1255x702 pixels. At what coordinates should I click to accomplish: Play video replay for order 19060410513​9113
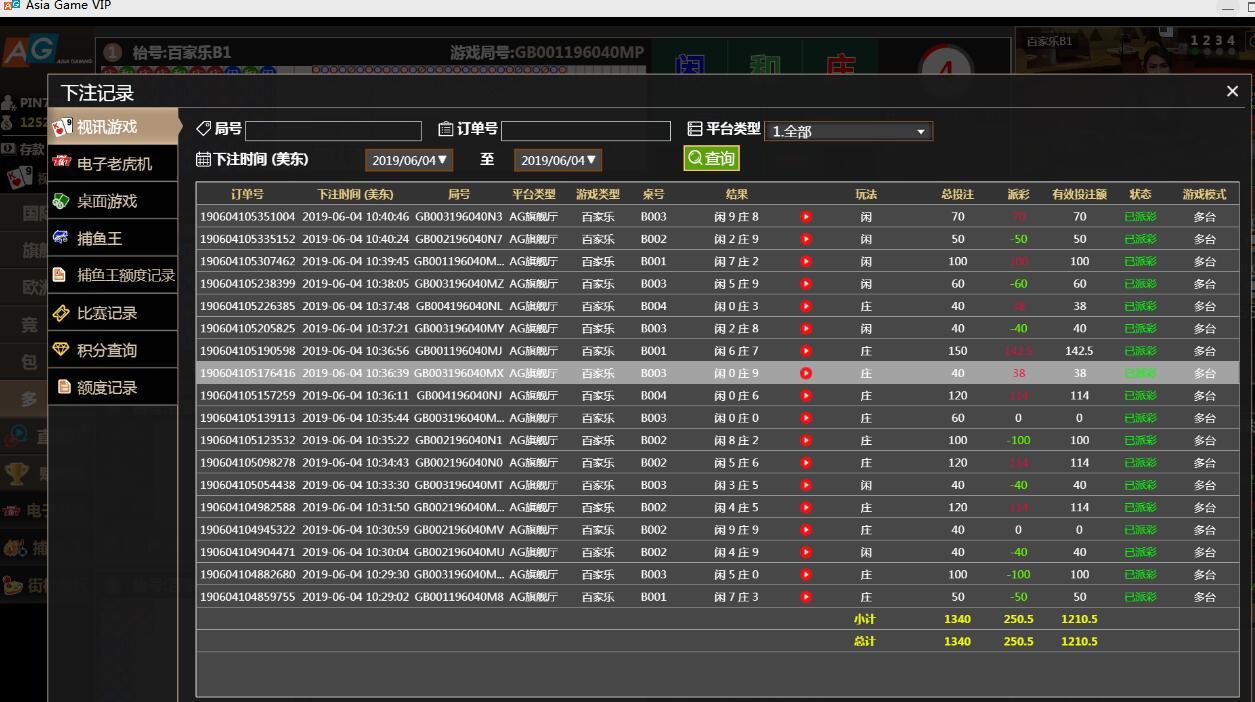806,418
